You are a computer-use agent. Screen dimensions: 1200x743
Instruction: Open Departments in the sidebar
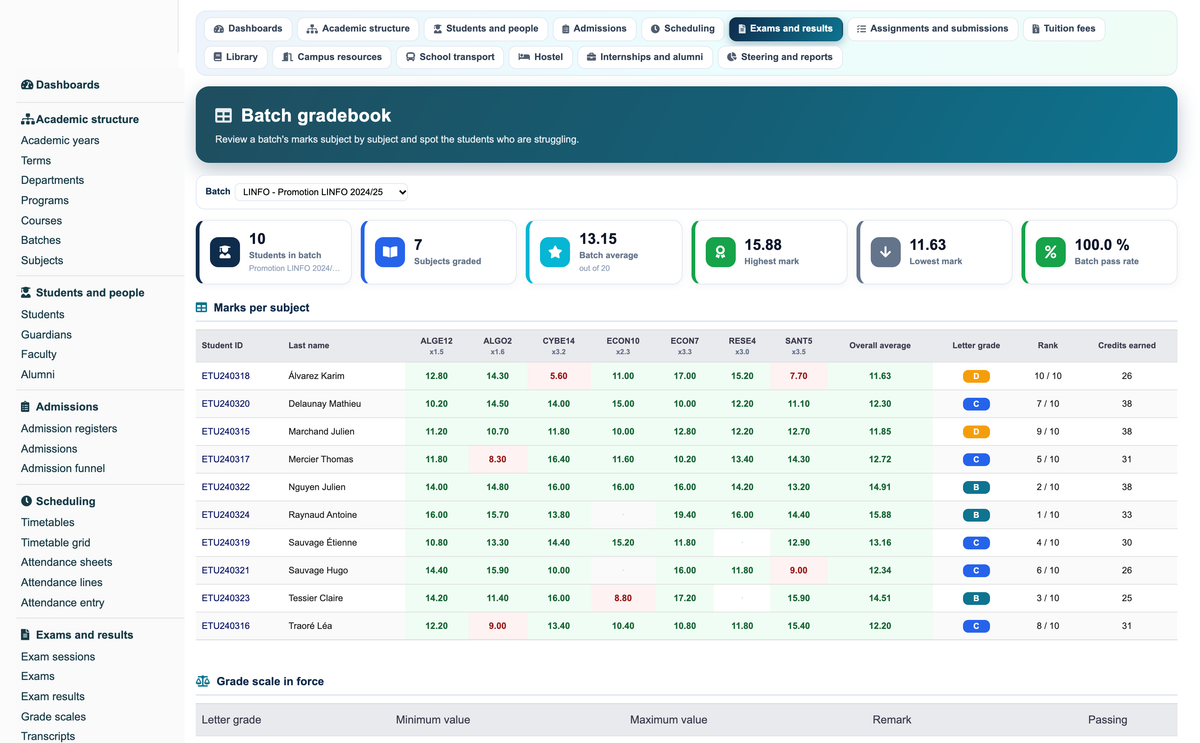point(52,181)
